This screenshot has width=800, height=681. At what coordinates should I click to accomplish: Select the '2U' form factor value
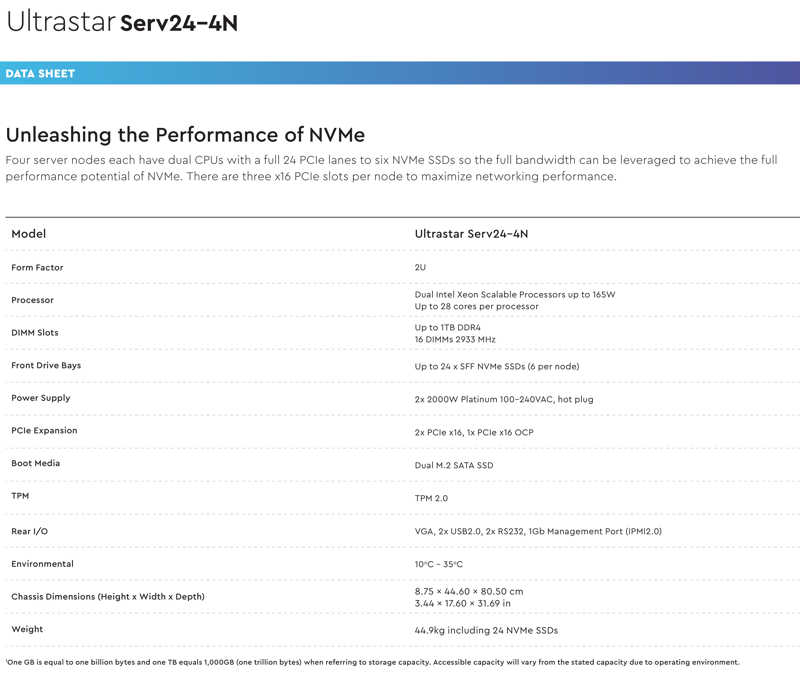click(420, 267)
